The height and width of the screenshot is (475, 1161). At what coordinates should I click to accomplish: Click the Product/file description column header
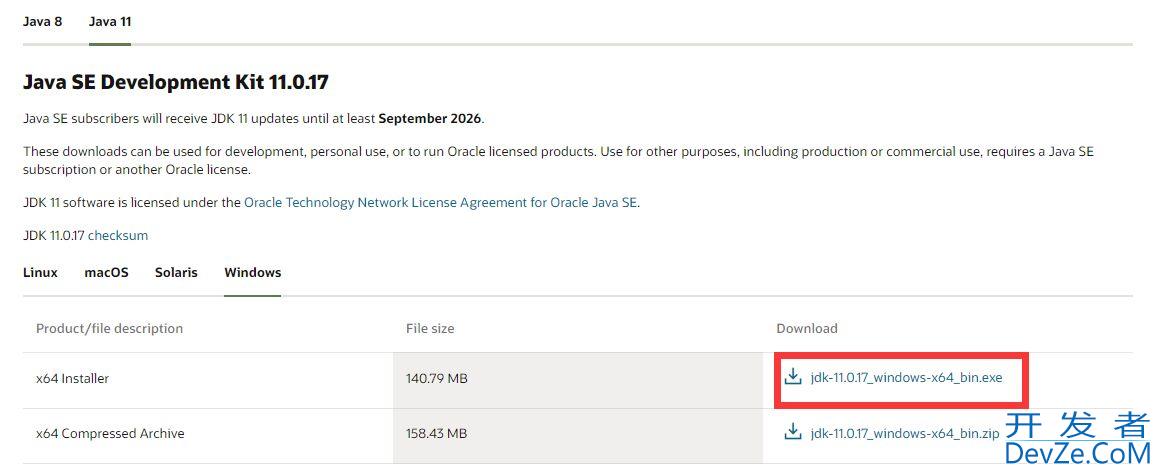coord(110,328)
